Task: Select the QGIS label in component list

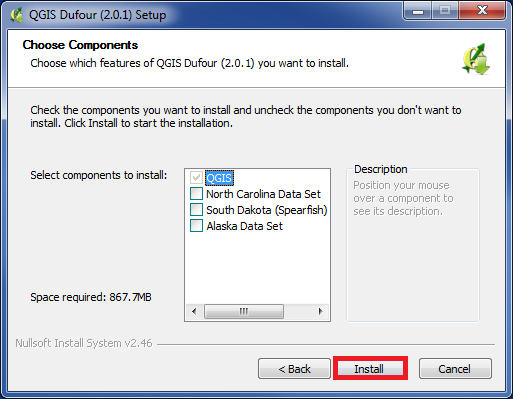Action: pyautogui.click(x=219, y=178)
